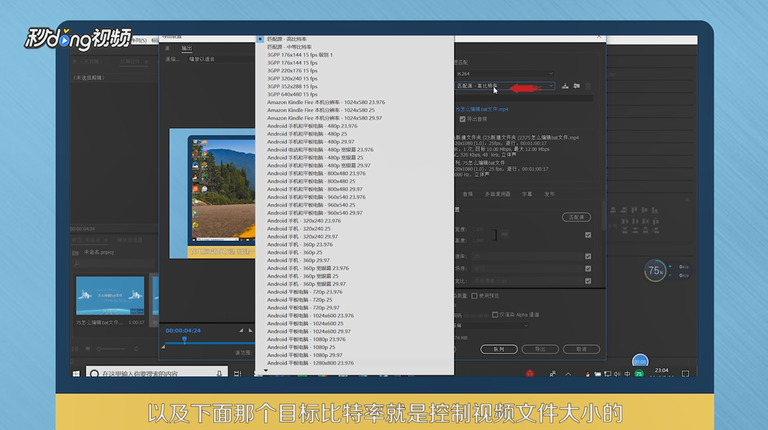Image resolution: width=768 pixels, height=430 pixels.
Task: Open the 多路复用器 tab
Action: point(498,194)
